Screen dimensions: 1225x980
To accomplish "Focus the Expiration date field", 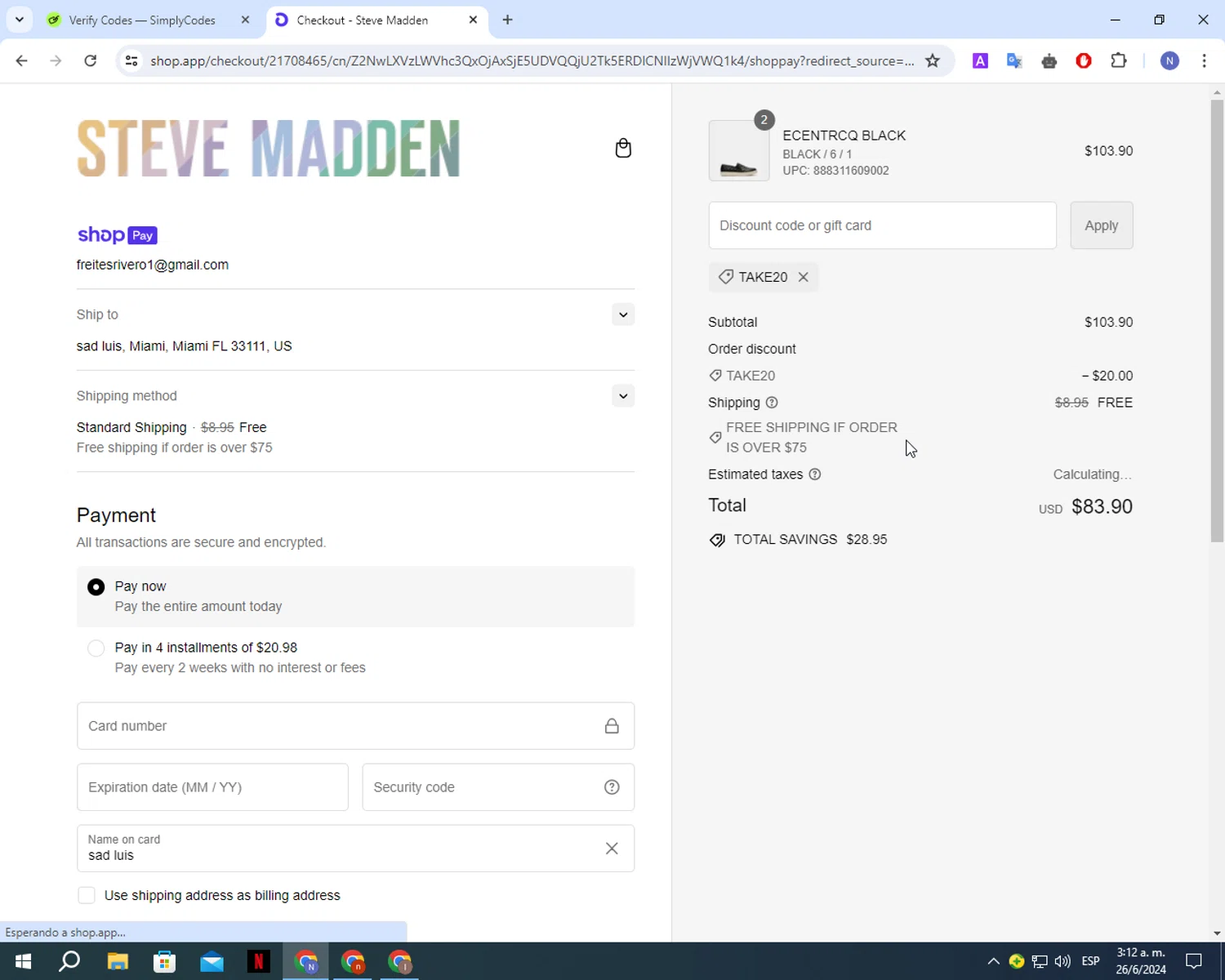I will pyautogui.click(x=212, y=787).
